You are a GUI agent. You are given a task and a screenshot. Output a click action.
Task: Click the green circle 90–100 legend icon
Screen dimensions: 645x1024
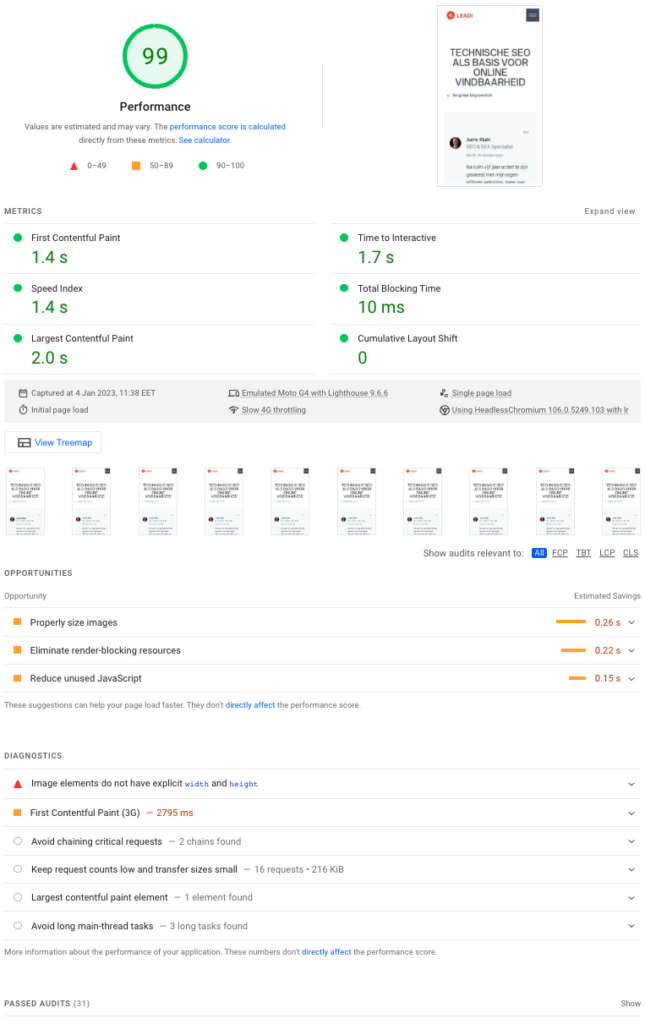point(203,165)
